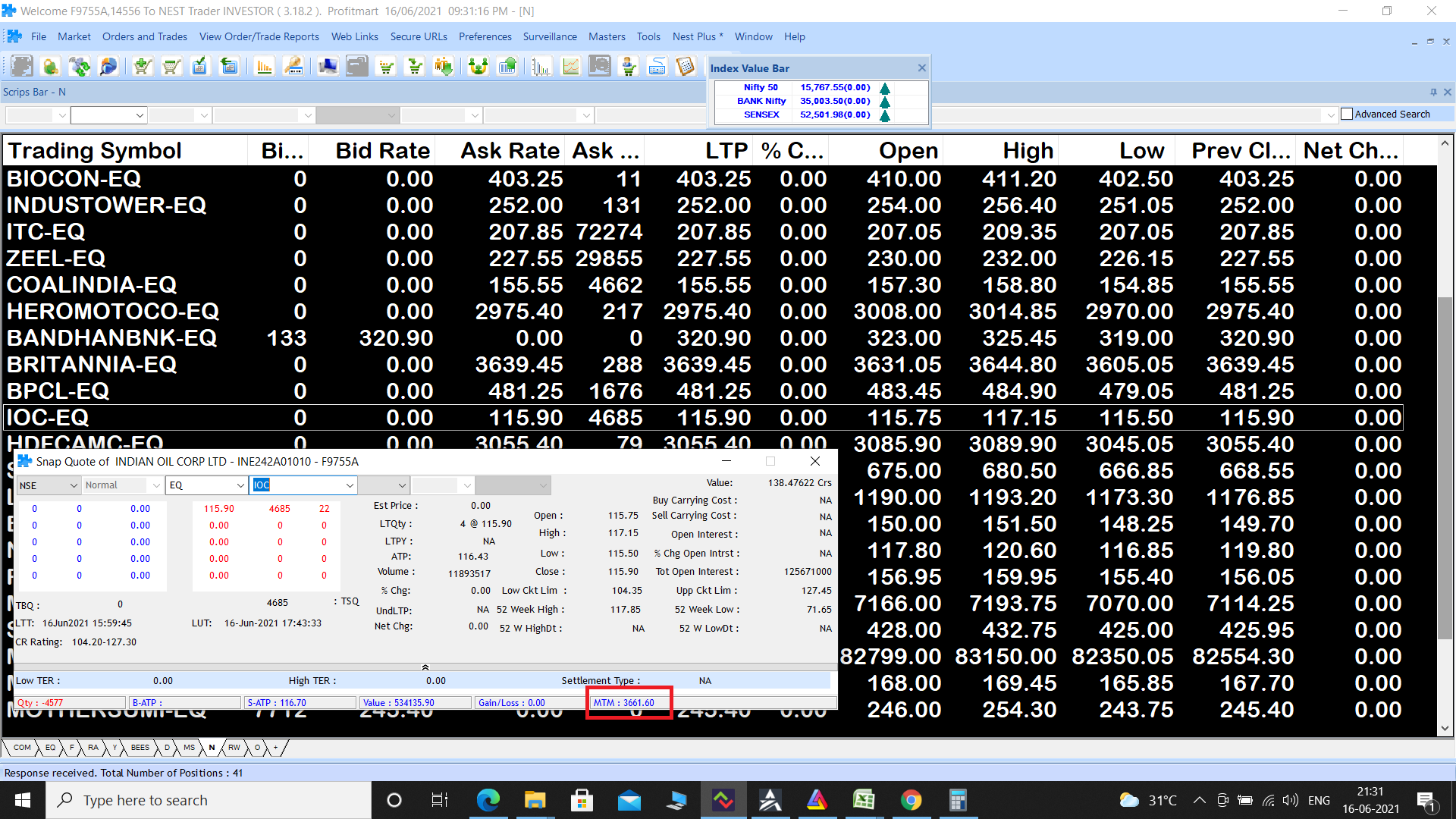Select the BIOCON-EQ row
The image size is (1456, 819).
[x=704, y=179]
